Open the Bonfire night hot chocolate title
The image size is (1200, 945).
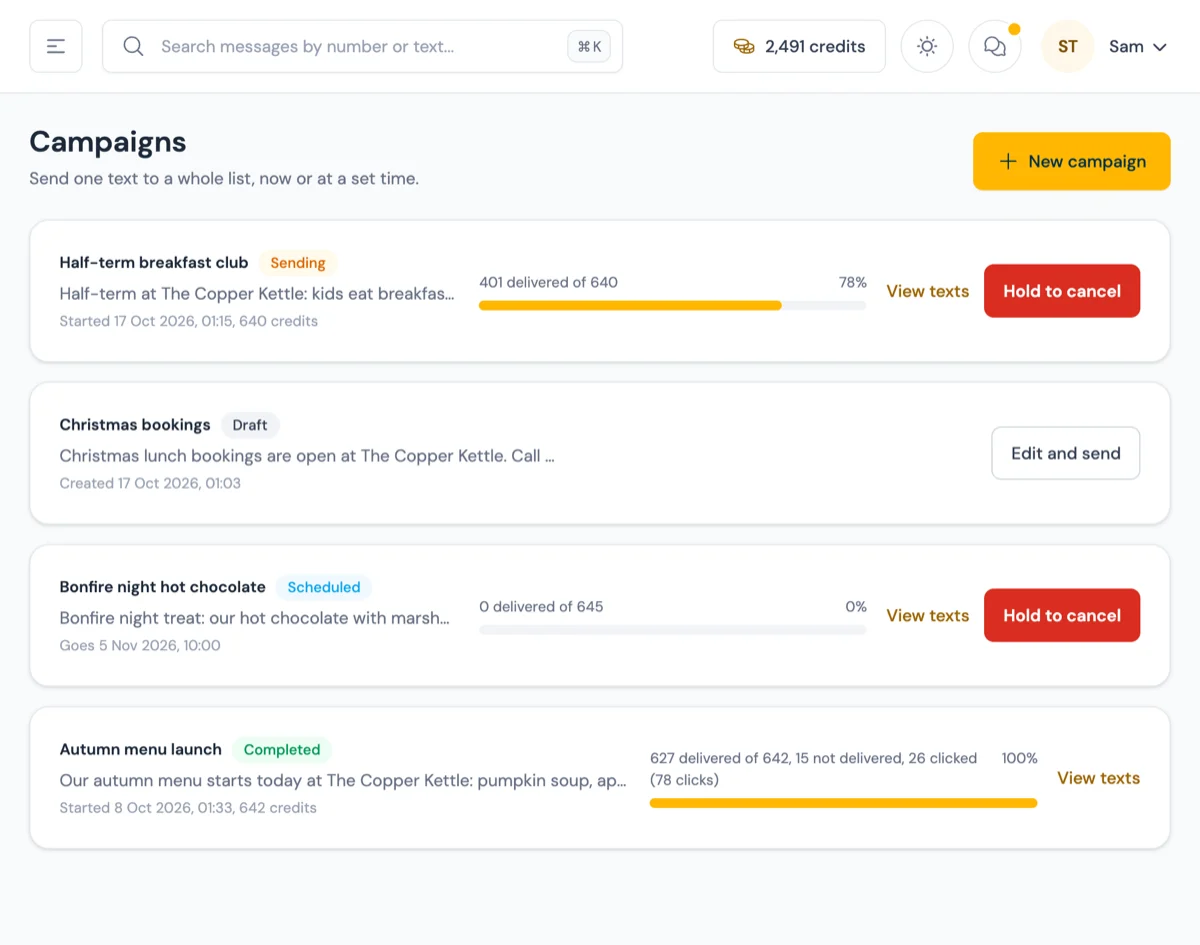click(163, 586)
